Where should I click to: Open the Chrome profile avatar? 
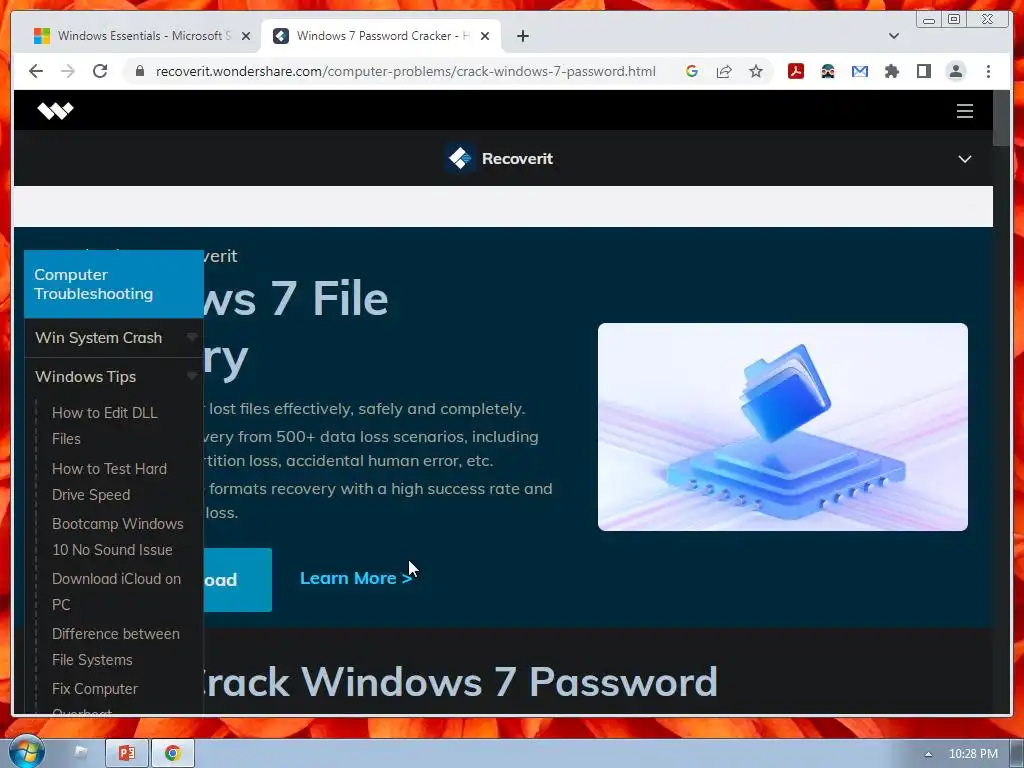pos(955,71)
